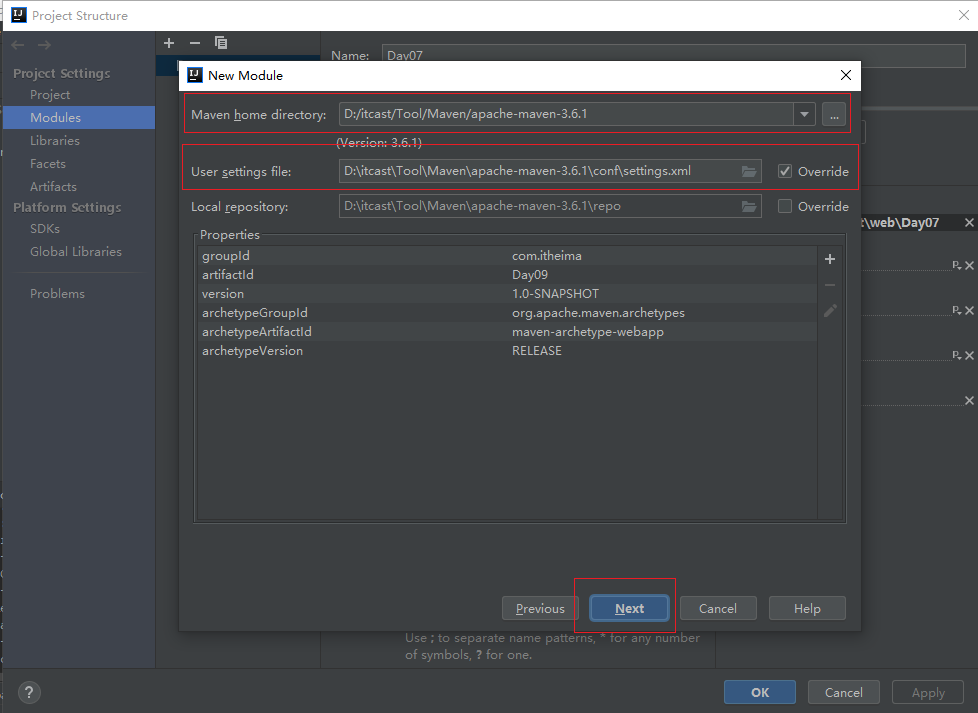Click folder icon in Local repository field
Viewport: 978px width, 713px height.
(x=749, y=207)
